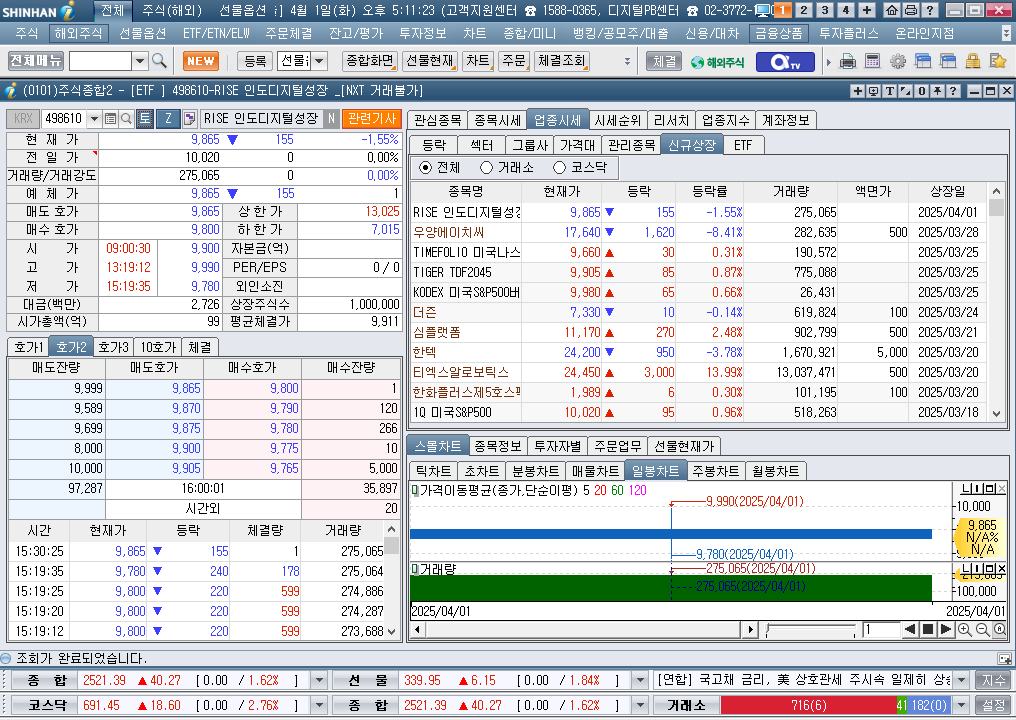Select the 전체 radio button
This screenshot has width=1016, height=720.
[425, 168]
